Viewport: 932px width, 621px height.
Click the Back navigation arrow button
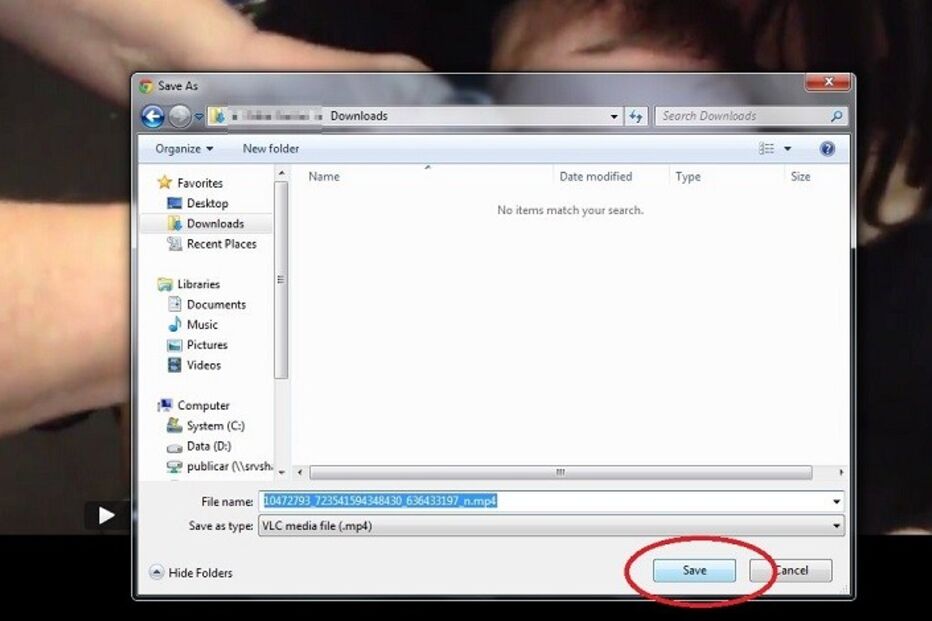click(152, 117)
